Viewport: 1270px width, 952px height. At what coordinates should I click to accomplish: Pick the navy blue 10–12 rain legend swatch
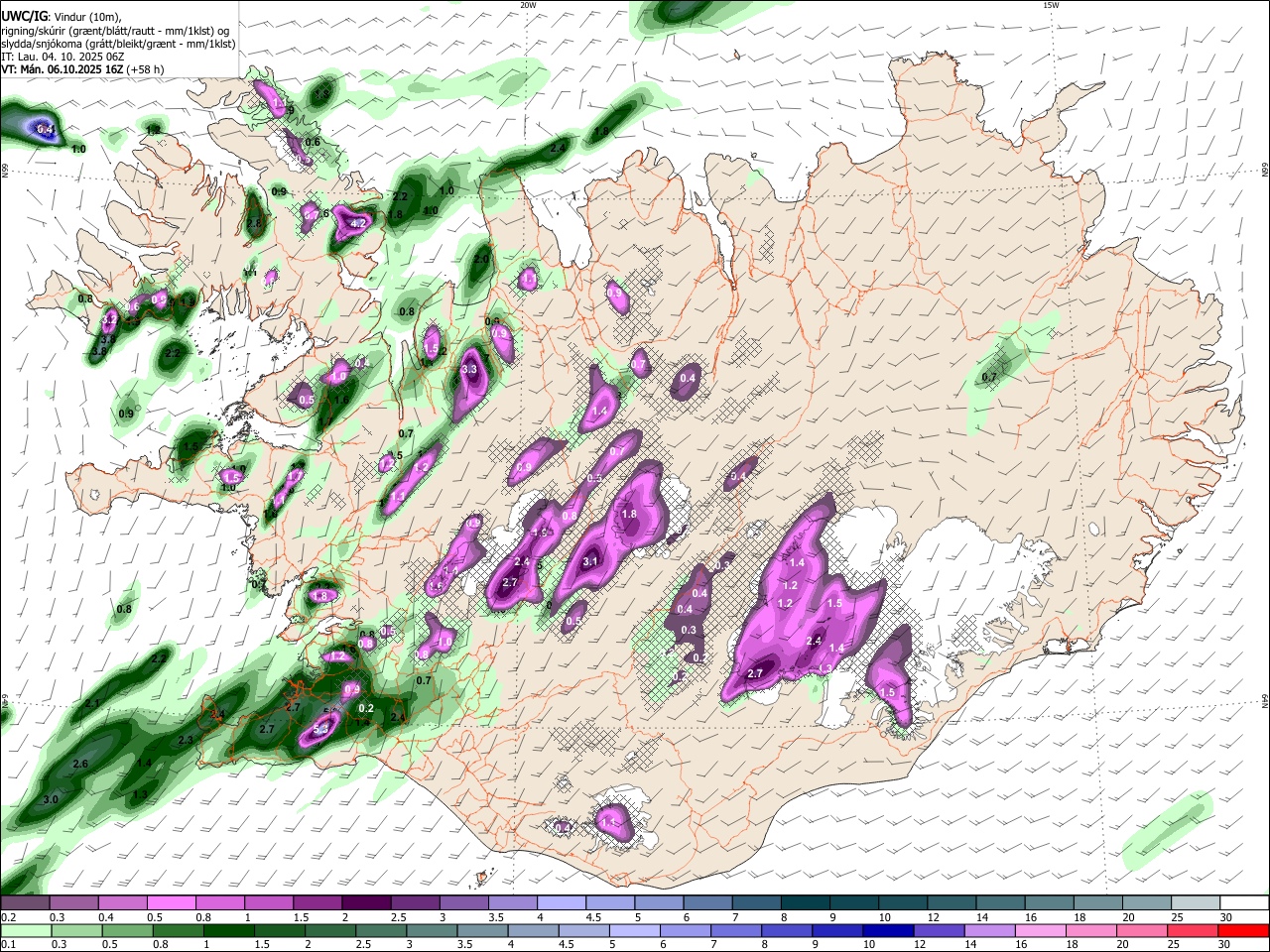click(888, 930)
